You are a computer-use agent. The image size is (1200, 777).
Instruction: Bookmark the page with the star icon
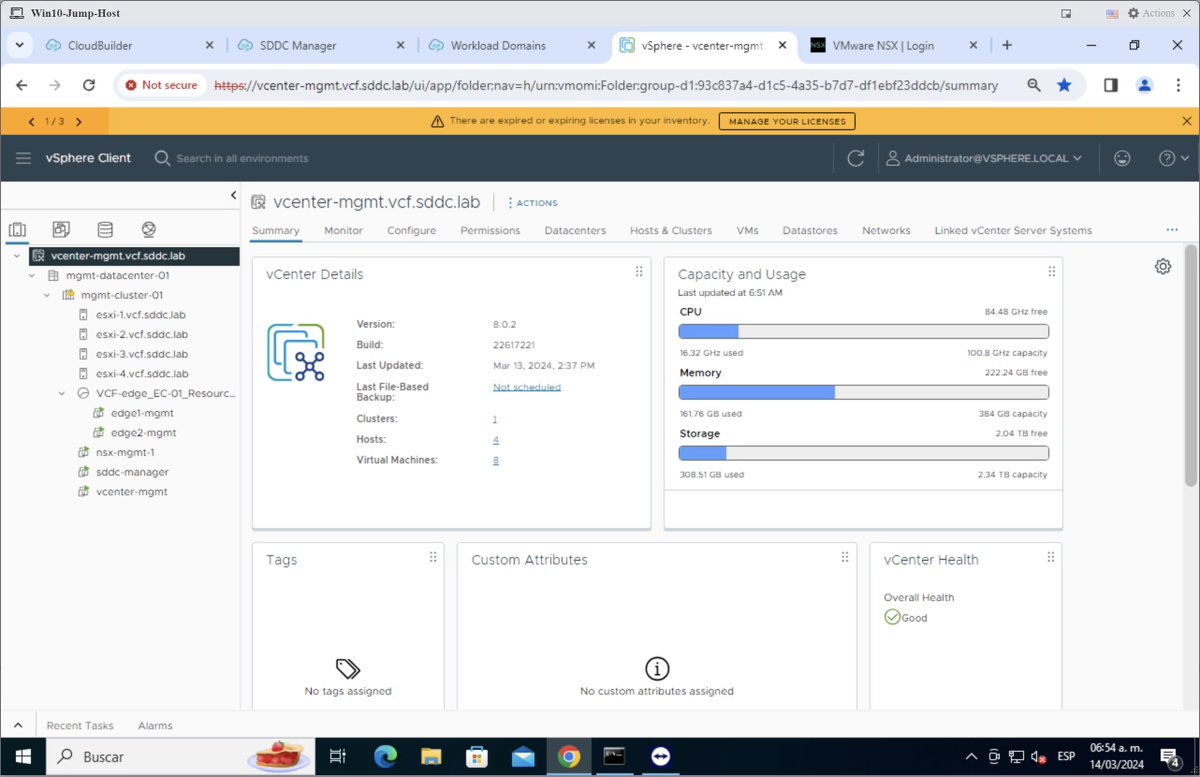1064,85
